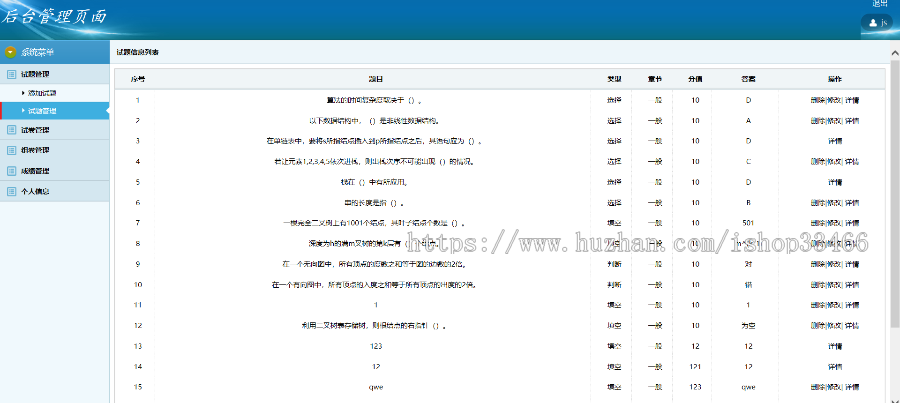
Task: Click 详情 in row 6
Action: click(852, 203)
